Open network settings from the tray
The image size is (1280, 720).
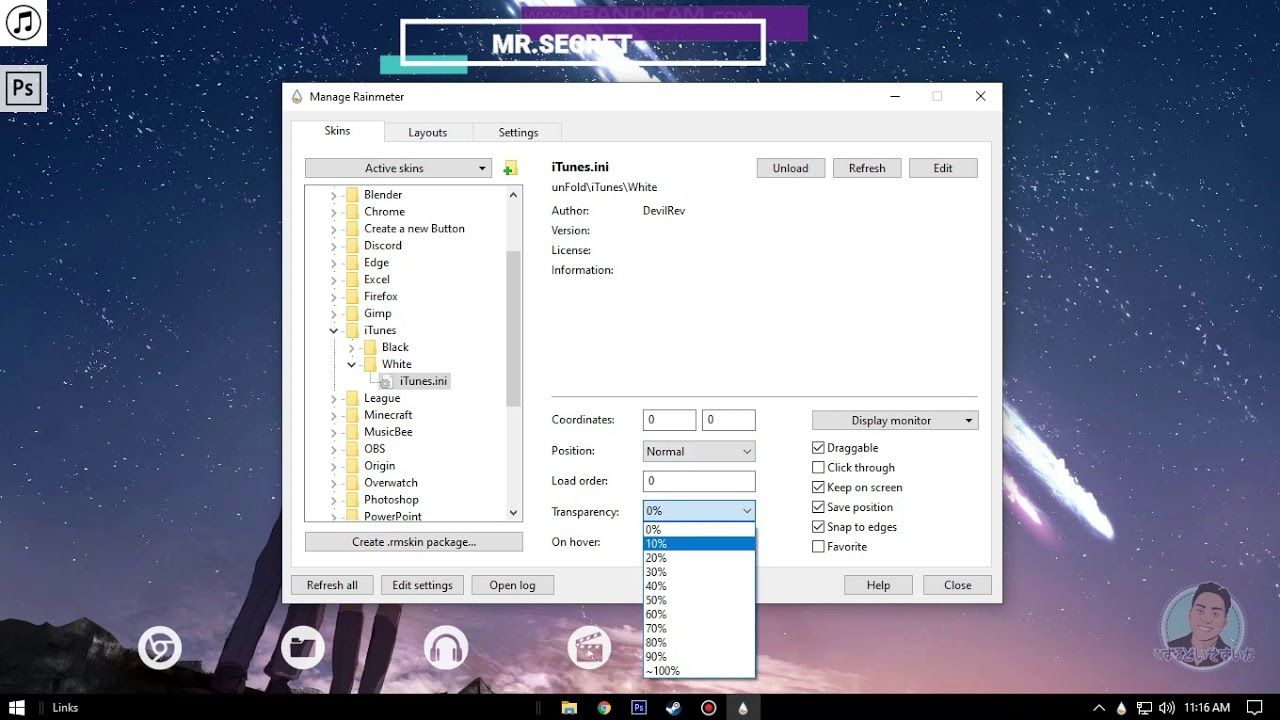pos(1145,707)
